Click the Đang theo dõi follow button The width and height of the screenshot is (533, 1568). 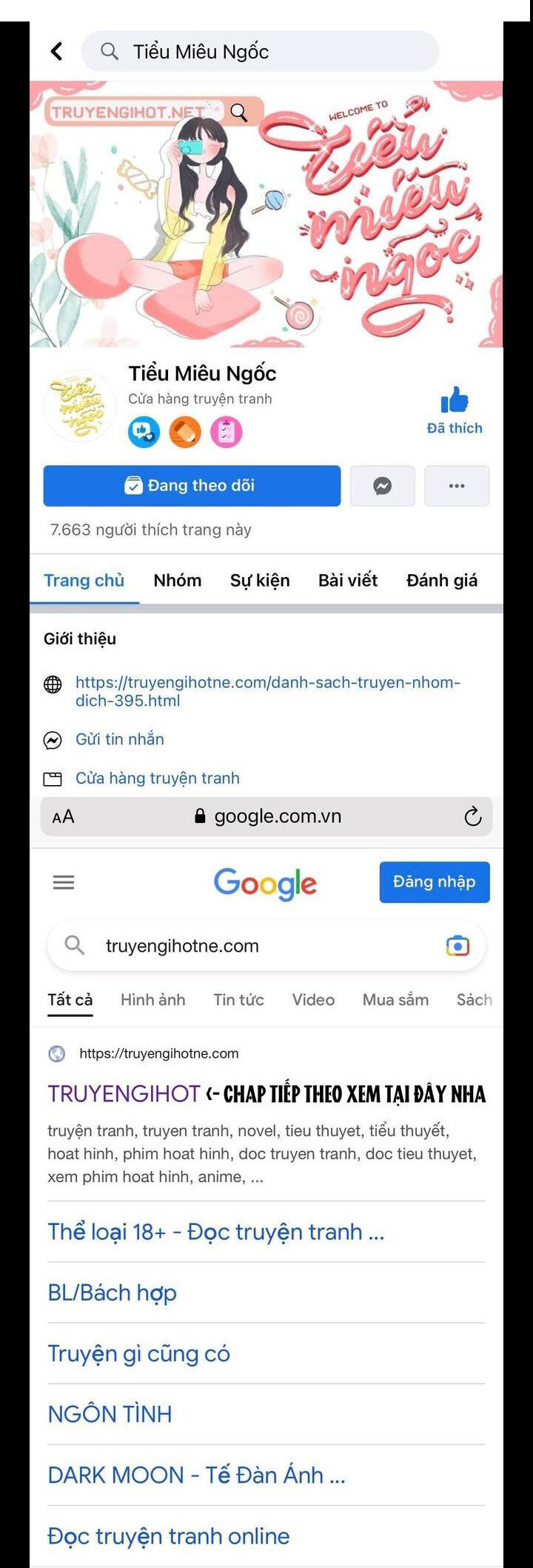point(192,486)
